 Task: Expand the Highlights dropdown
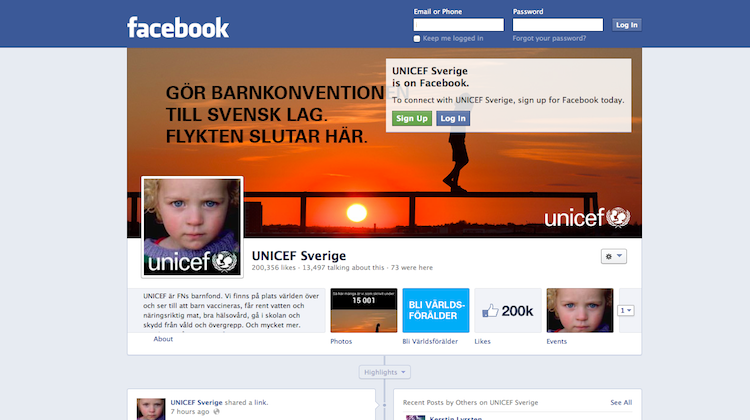pyautogui.click(x=385, y=372)
